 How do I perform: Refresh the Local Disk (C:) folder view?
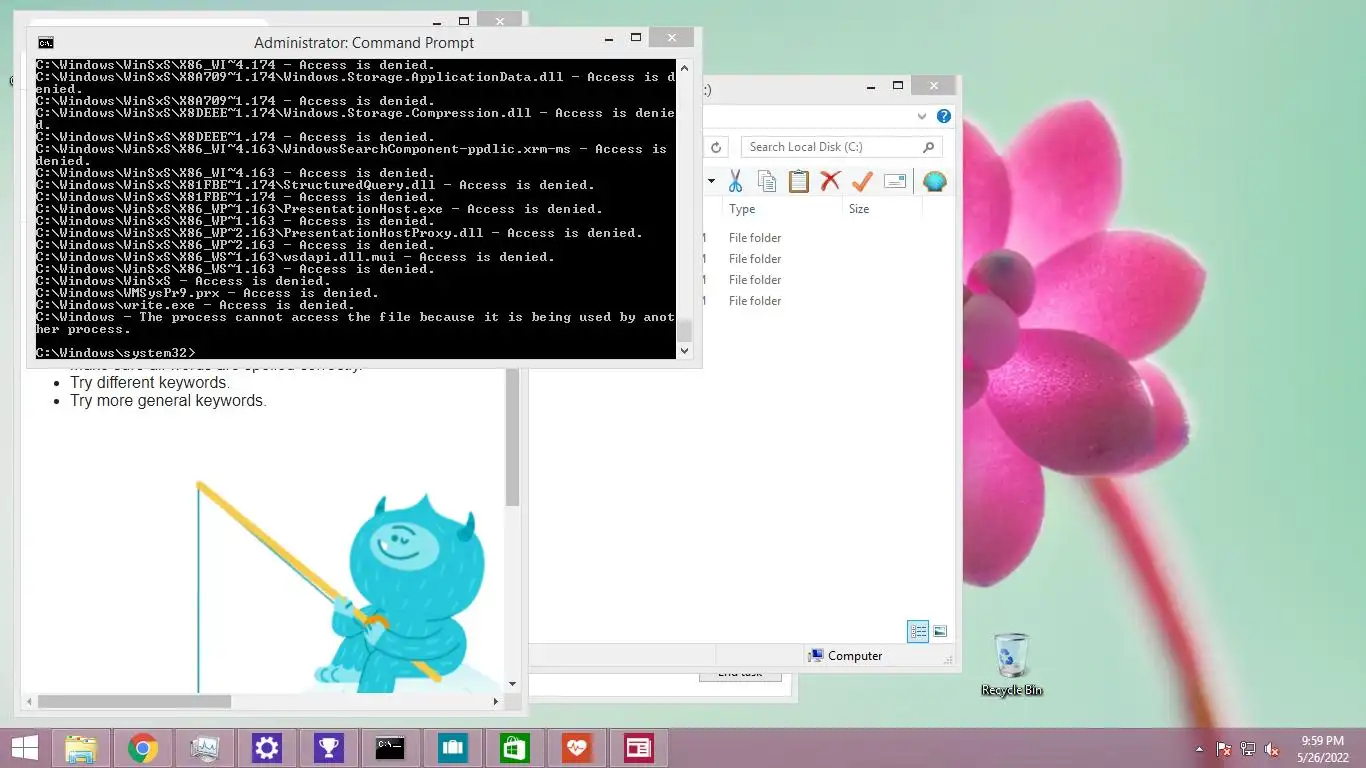[716, 147]
